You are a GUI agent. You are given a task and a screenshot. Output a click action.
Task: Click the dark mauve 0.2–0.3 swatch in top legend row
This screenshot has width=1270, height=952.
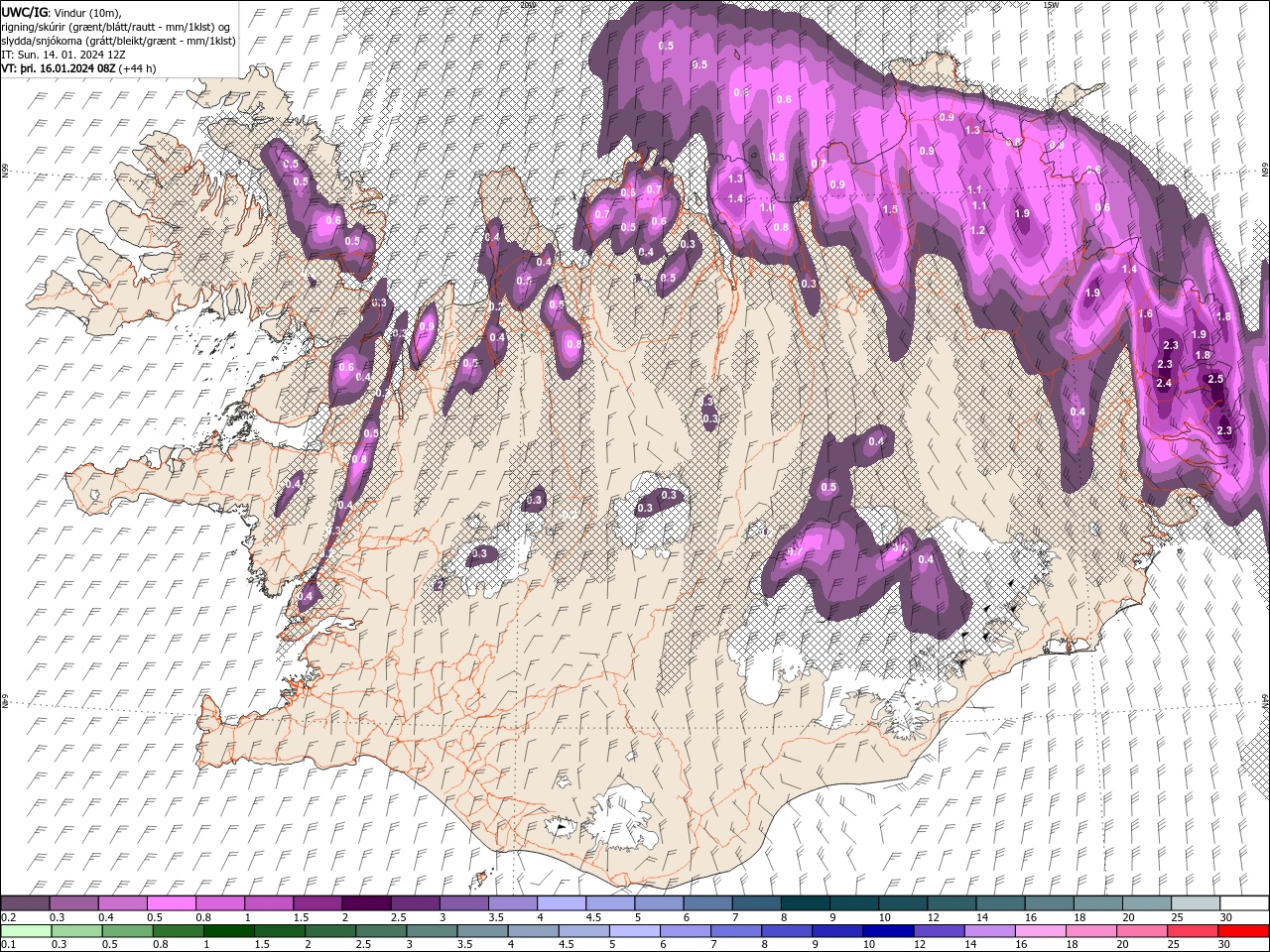coord(26,903)
